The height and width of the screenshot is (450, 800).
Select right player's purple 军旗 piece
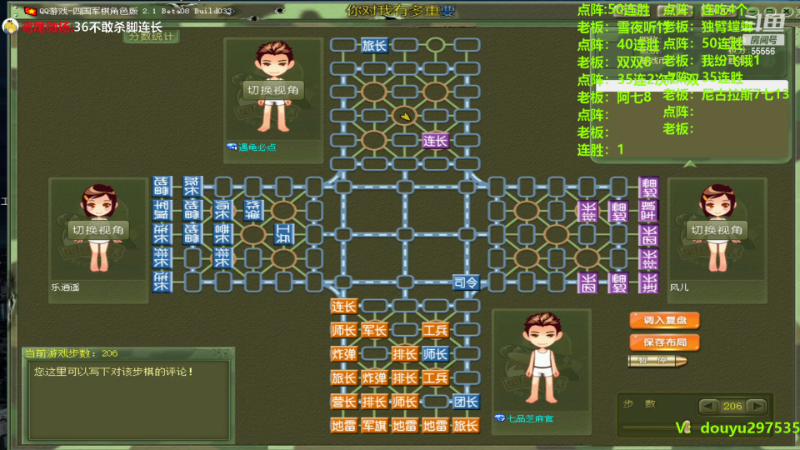[648, 210]
